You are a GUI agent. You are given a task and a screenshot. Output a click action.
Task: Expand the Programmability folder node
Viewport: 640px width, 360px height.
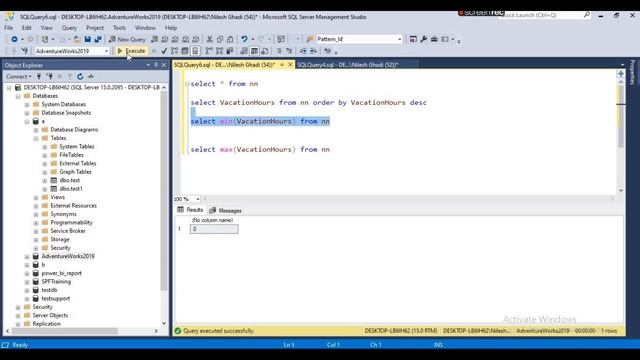tap(36, 223)
